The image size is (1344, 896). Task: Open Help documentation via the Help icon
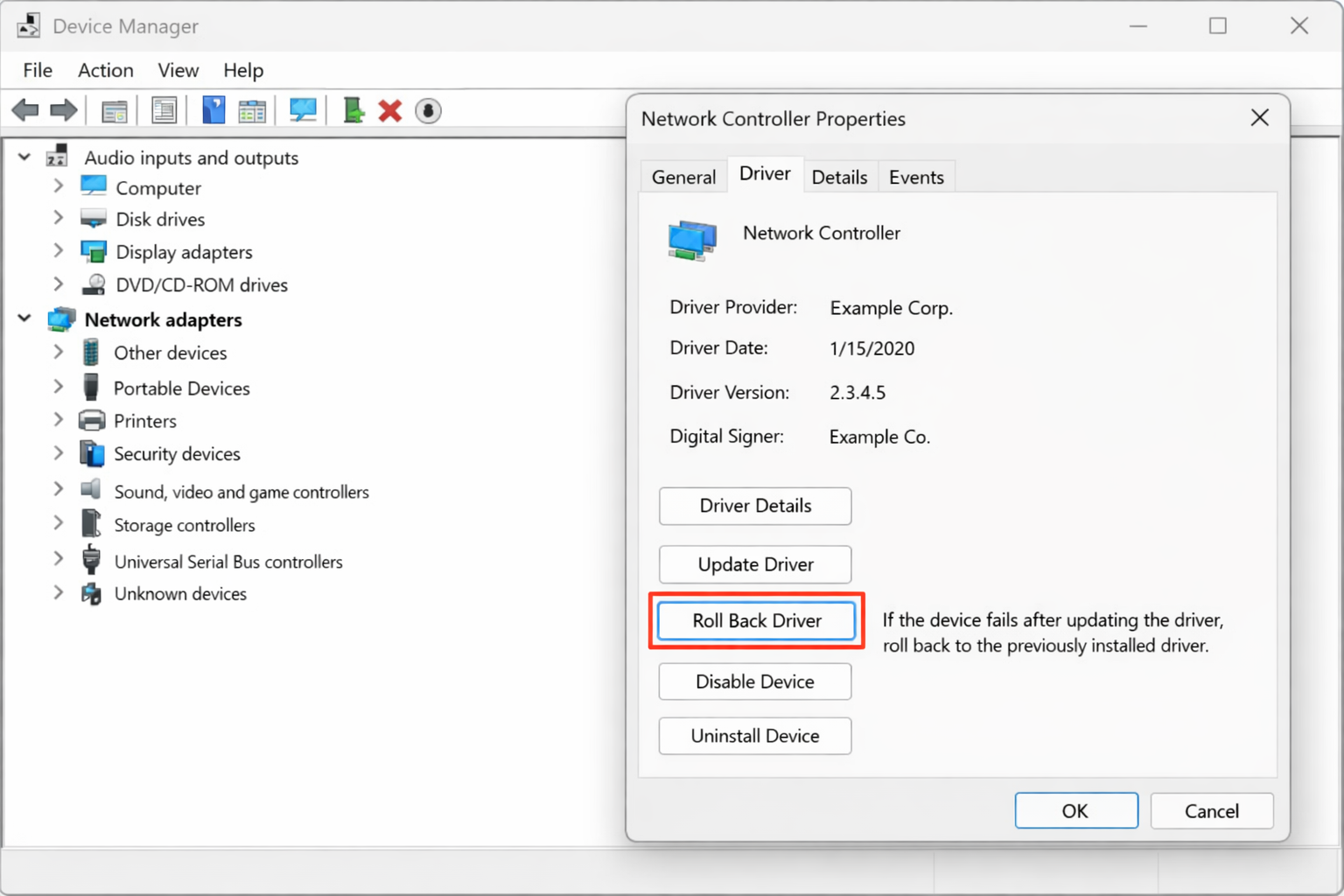pos(213,109)
